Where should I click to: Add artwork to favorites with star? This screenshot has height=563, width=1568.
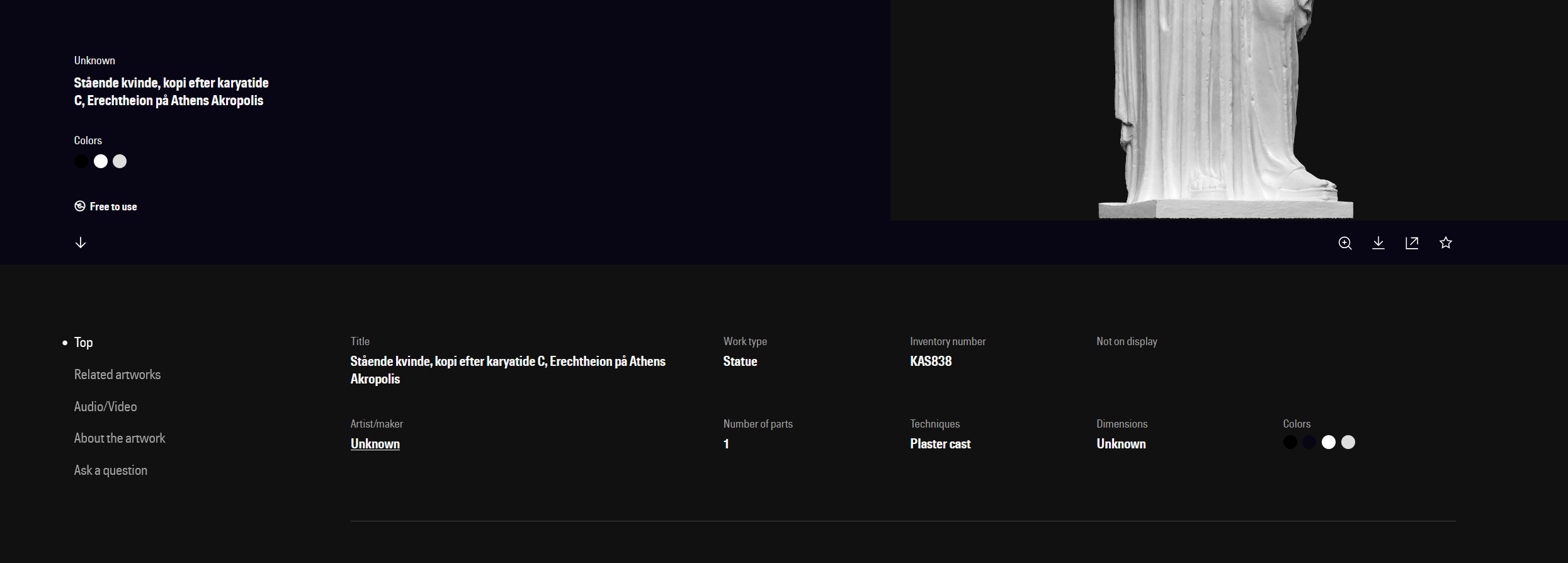pos(1446,243)
